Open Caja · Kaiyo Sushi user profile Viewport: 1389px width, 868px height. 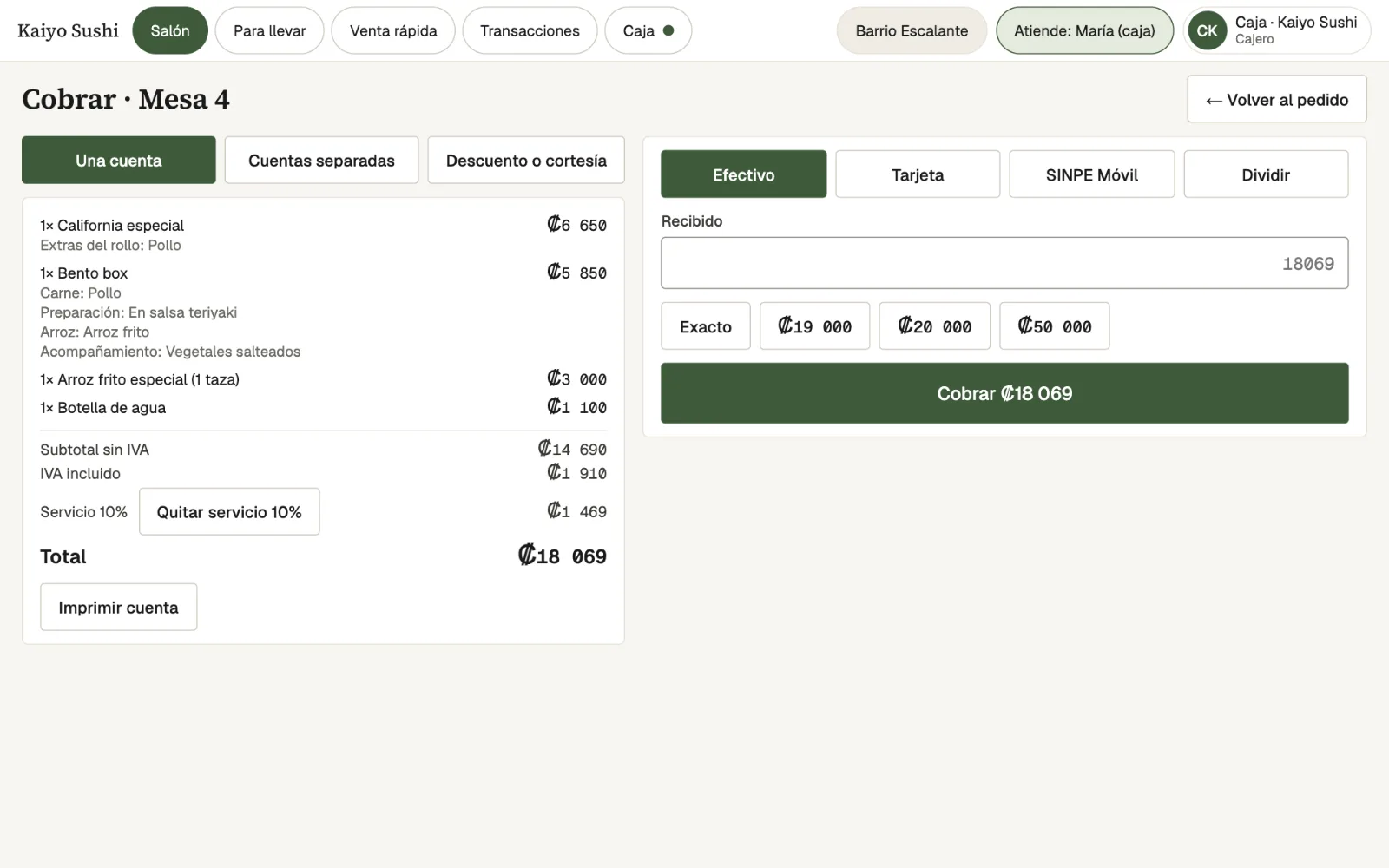pos(1277,30)
